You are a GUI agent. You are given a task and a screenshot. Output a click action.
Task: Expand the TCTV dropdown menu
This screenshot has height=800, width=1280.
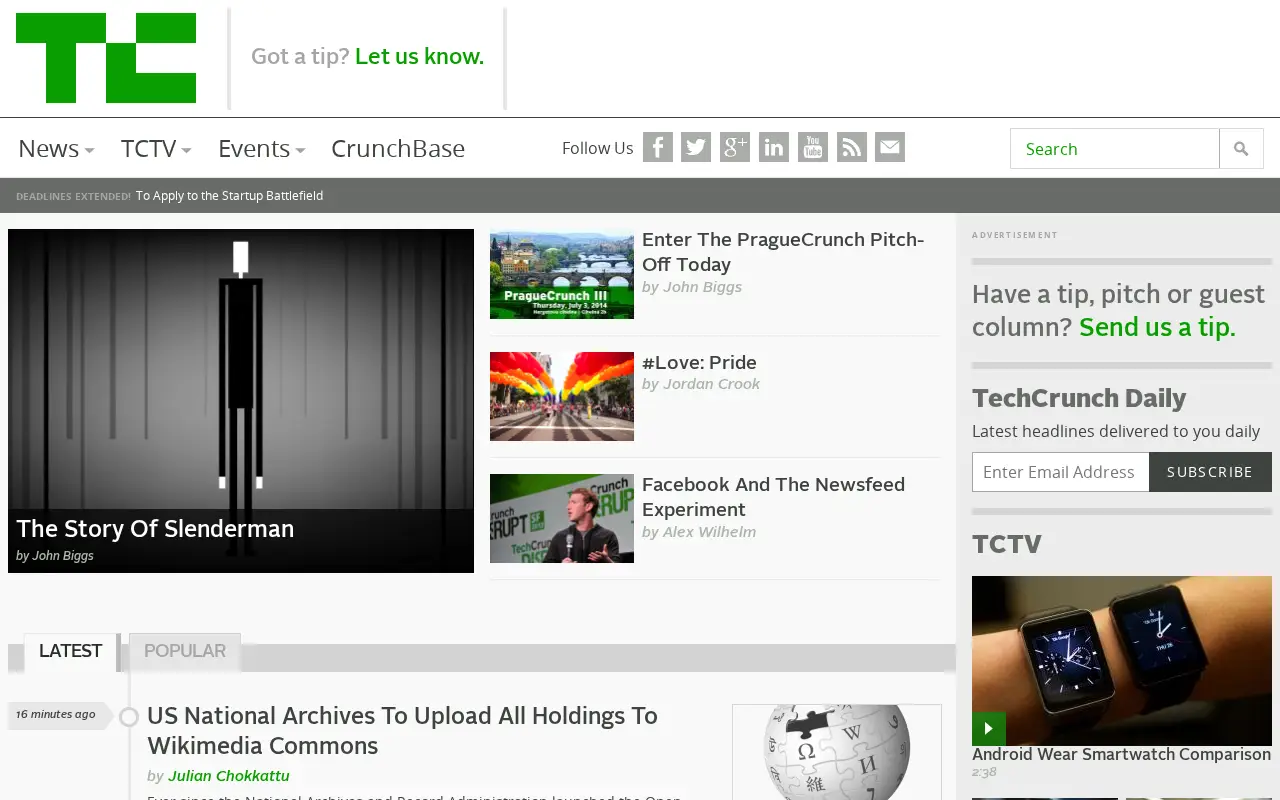156,149
